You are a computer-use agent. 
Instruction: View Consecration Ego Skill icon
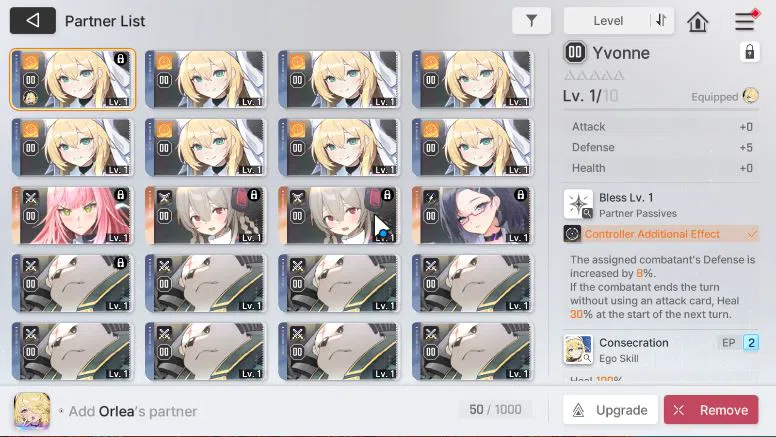pyautogui.click(x=578, y=349)
